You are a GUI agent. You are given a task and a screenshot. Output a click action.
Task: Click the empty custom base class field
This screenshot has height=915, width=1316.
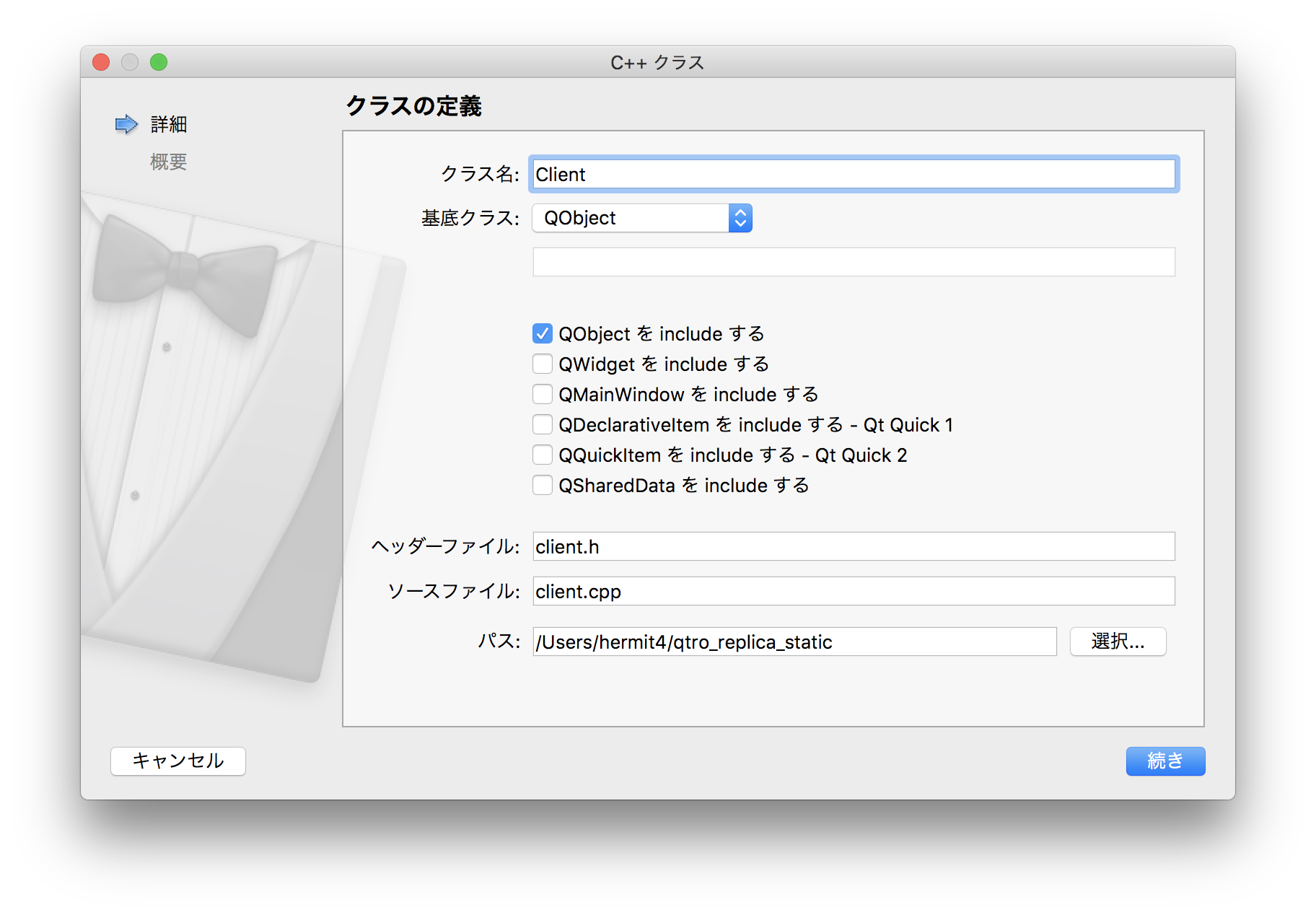[x=851, y=261]
